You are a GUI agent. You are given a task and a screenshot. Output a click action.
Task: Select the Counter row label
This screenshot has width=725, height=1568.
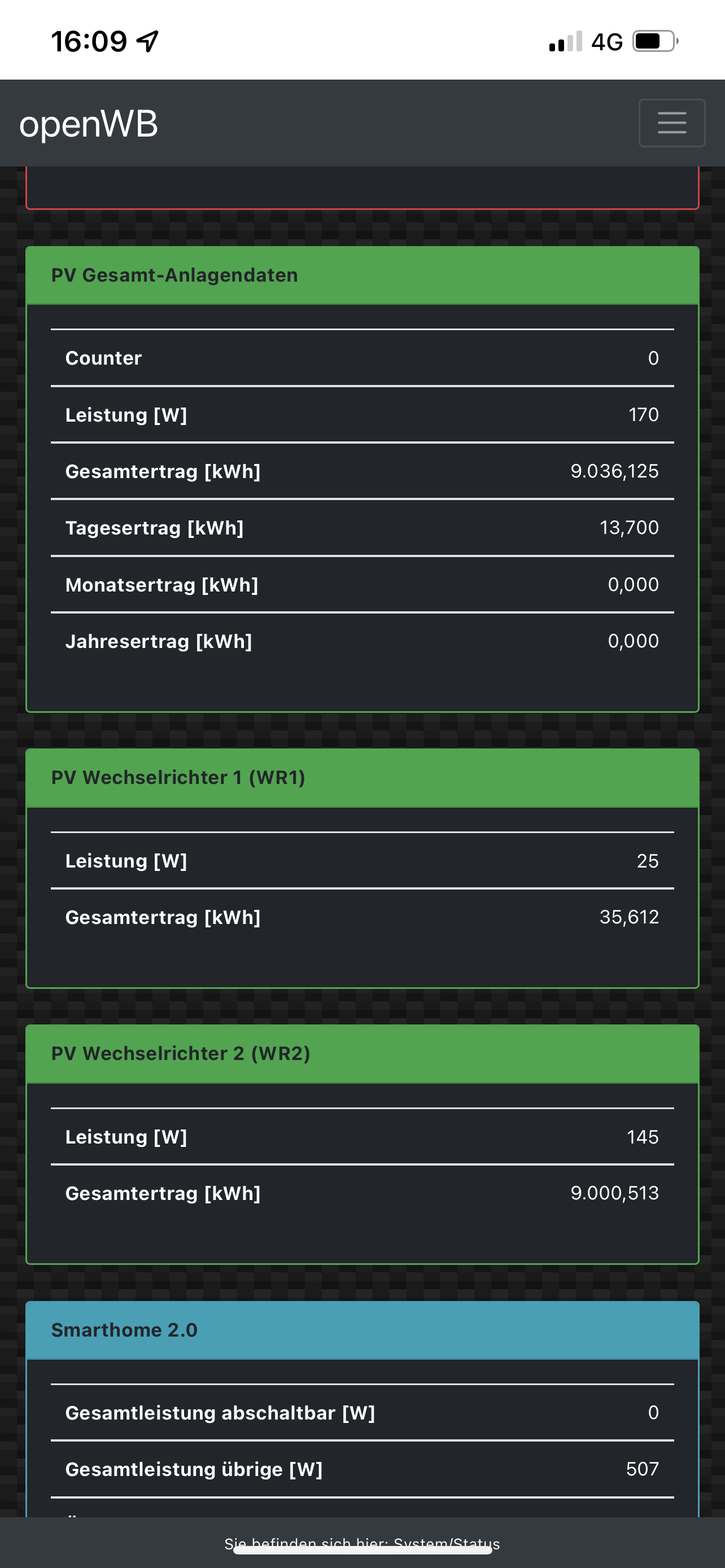coord(103,358)
